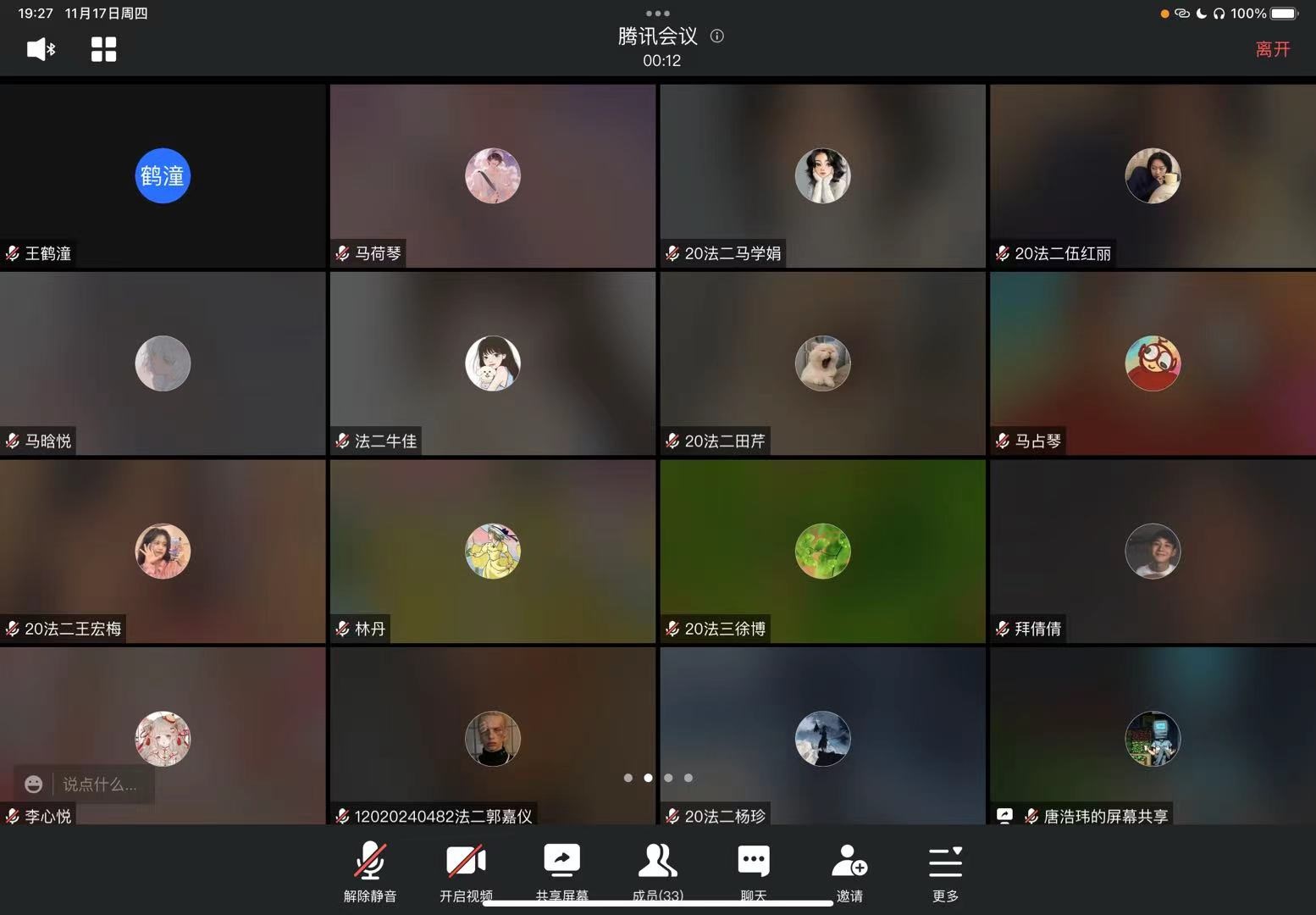The image size is (1316, 915).
Task: Leave the meeting with 离开
Action: [1272, 49]
